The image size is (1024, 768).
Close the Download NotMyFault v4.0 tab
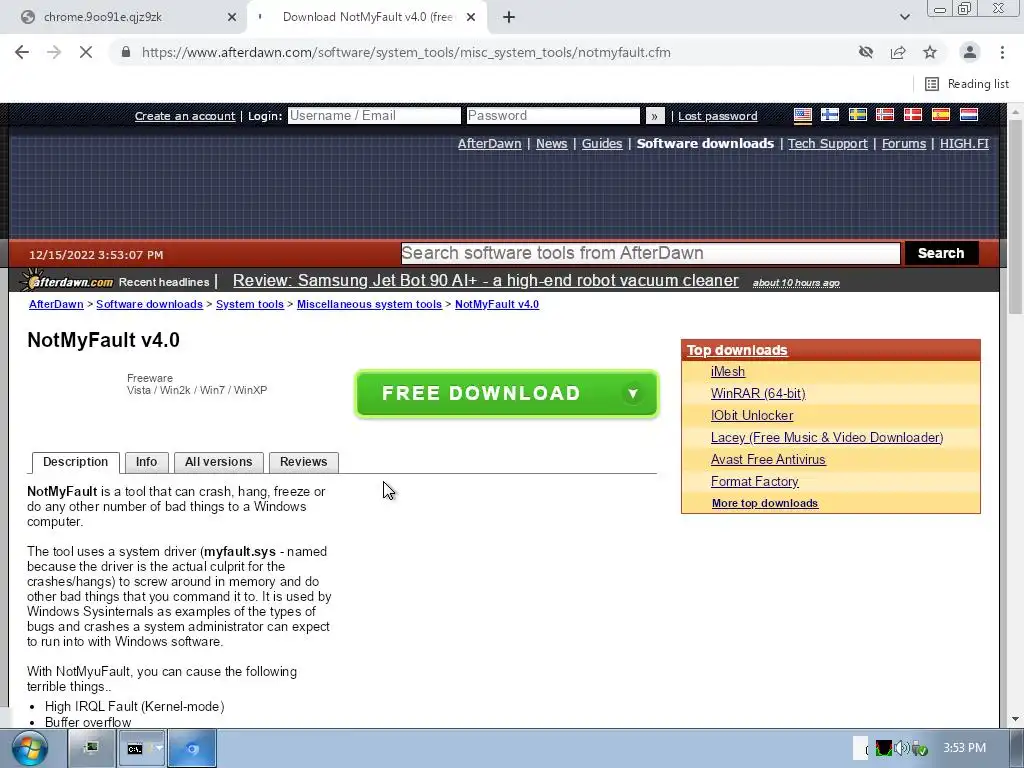[x=471, y=17]
